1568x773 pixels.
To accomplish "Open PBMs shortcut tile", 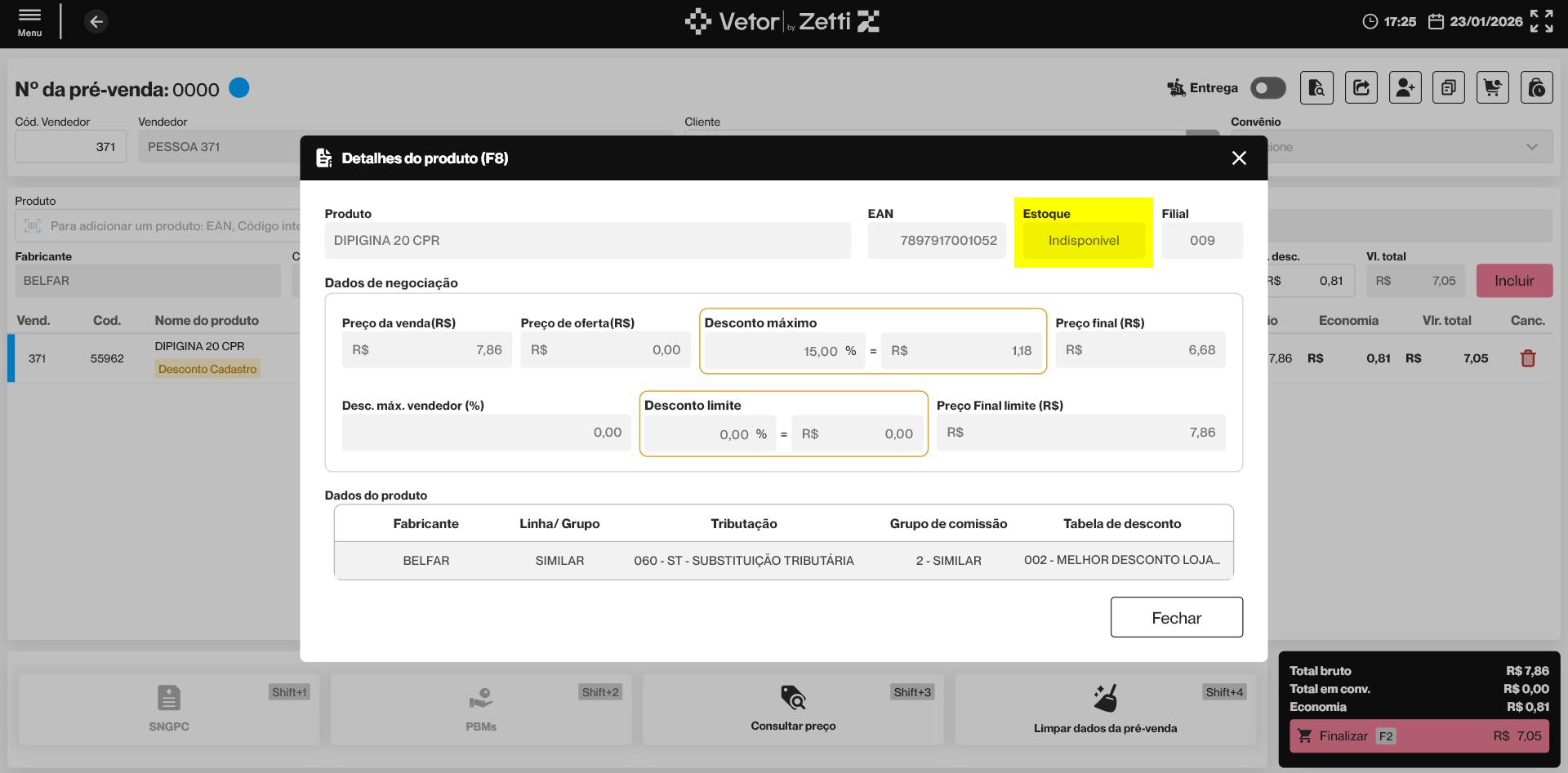I will [481, 709].
